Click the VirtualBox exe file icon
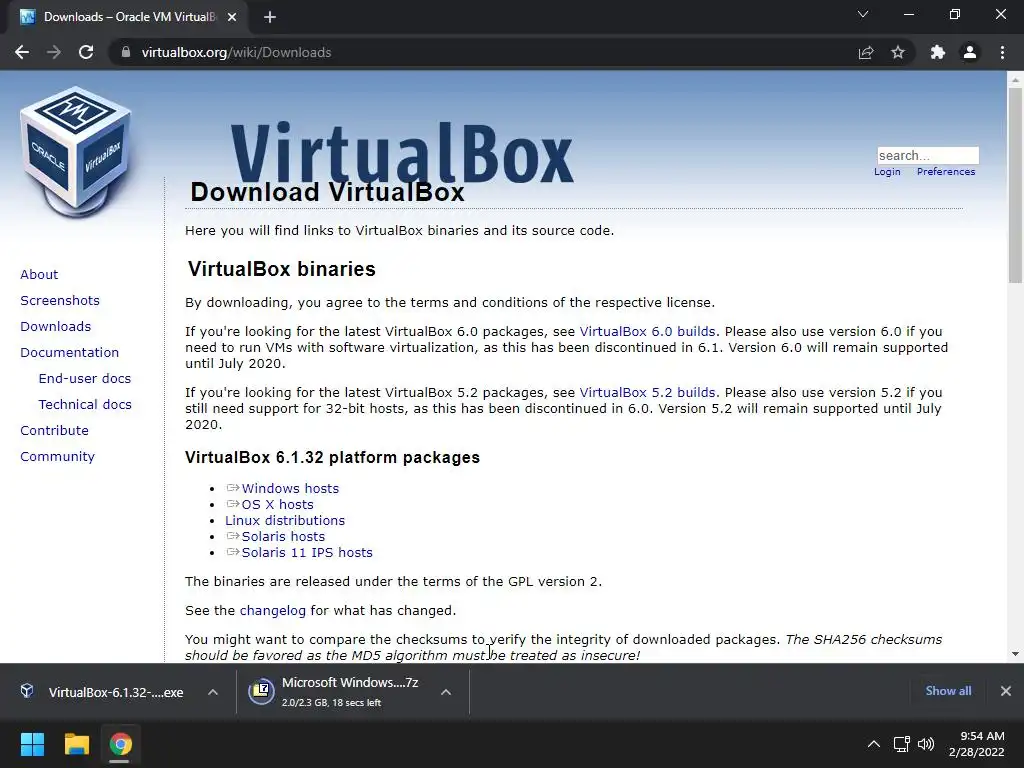 tap(27, 691)
